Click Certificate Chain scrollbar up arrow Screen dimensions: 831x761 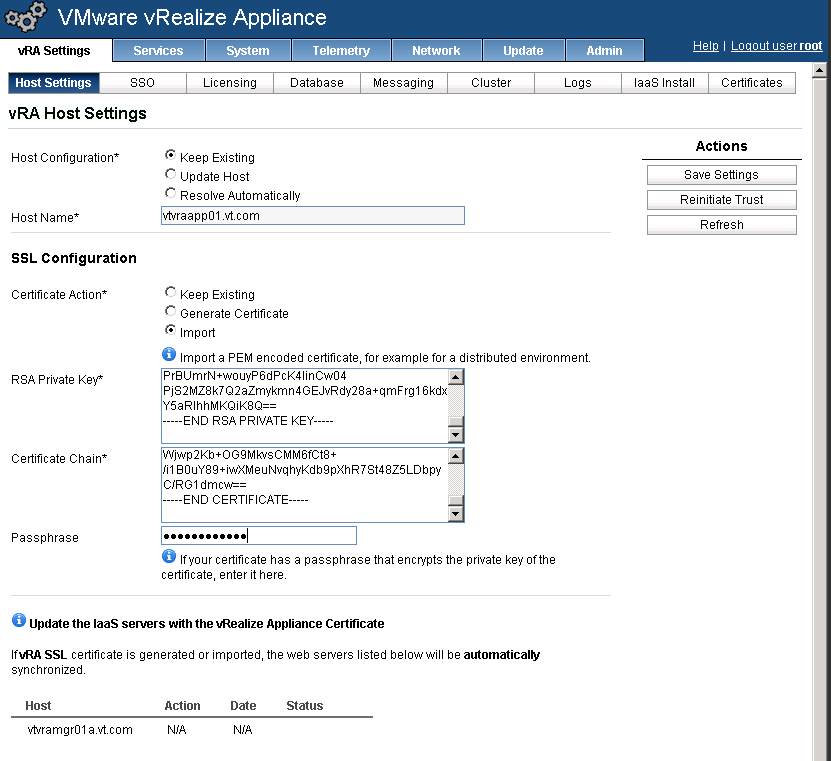coord(456,456)
